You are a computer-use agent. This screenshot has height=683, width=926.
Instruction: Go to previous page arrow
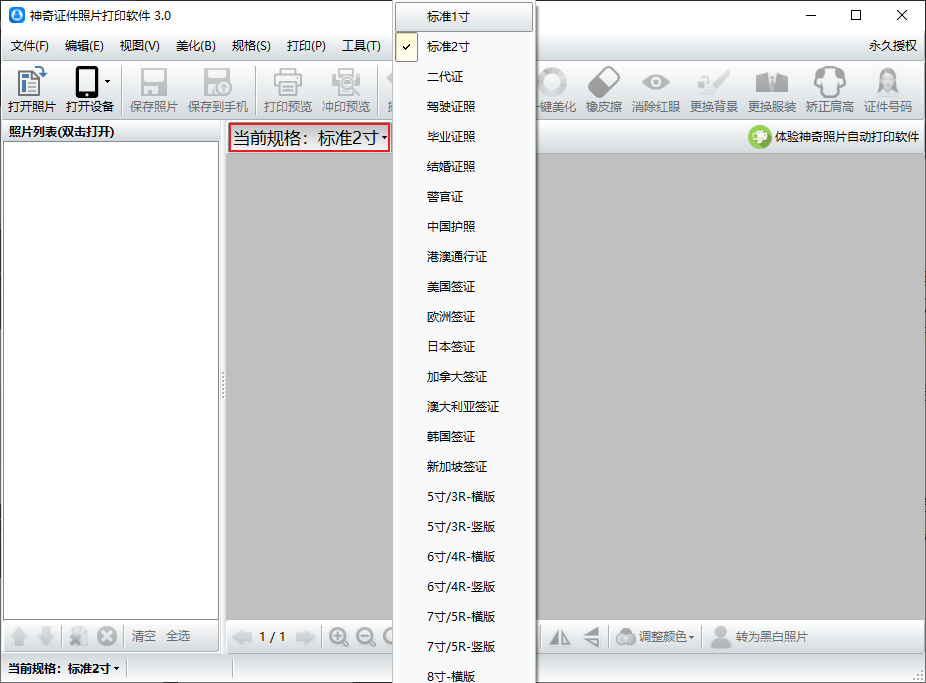[242, 637]
